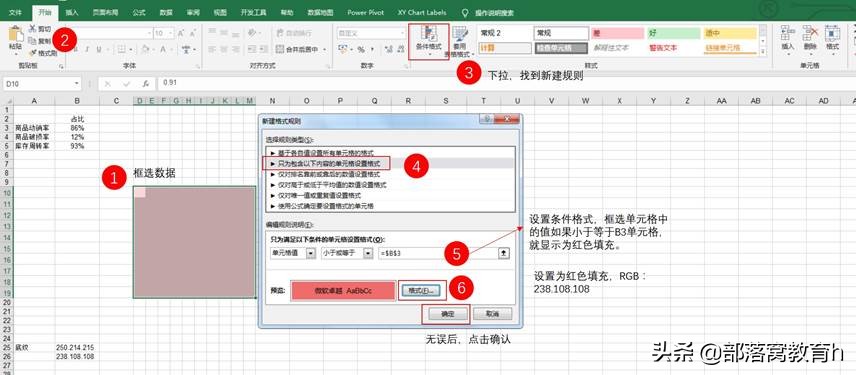The image size is (856, 375).
Task: Click the Cut (剪切) scissors icon
Action: 32,29
